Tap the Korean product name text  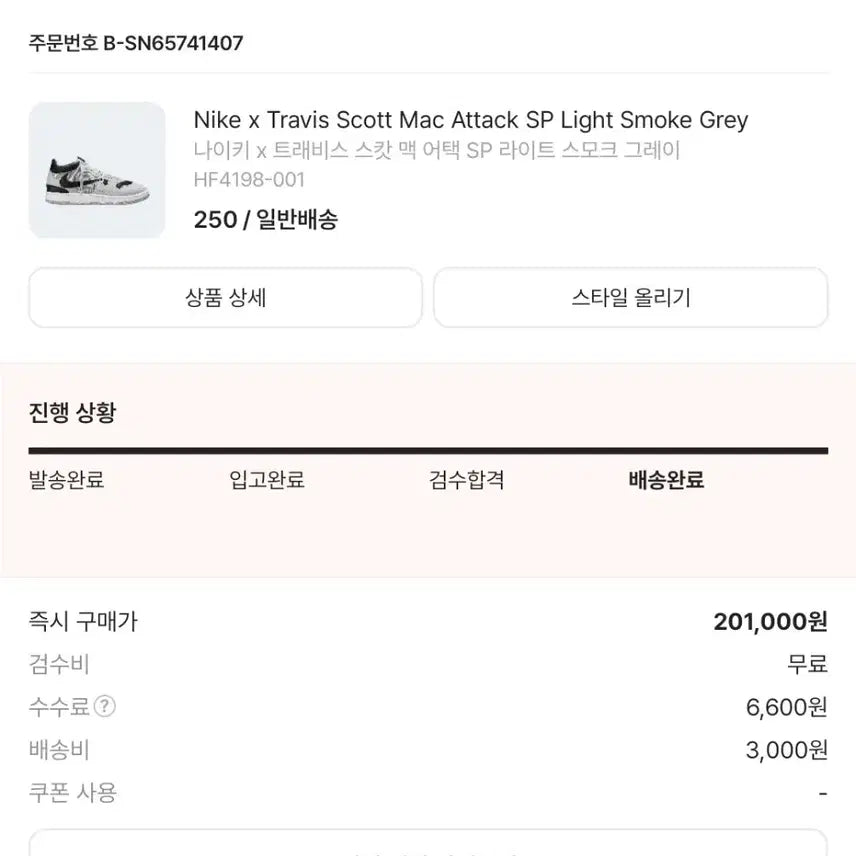tap(436, 151)
